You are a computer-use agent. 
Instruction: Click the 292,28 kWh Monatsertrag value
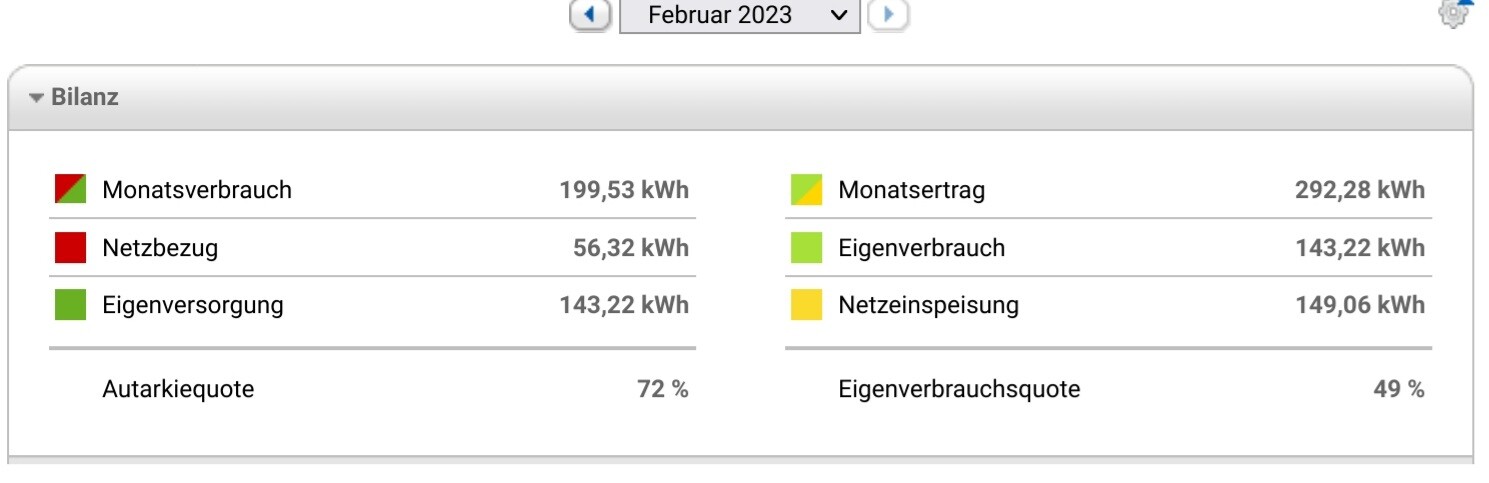1360,190
